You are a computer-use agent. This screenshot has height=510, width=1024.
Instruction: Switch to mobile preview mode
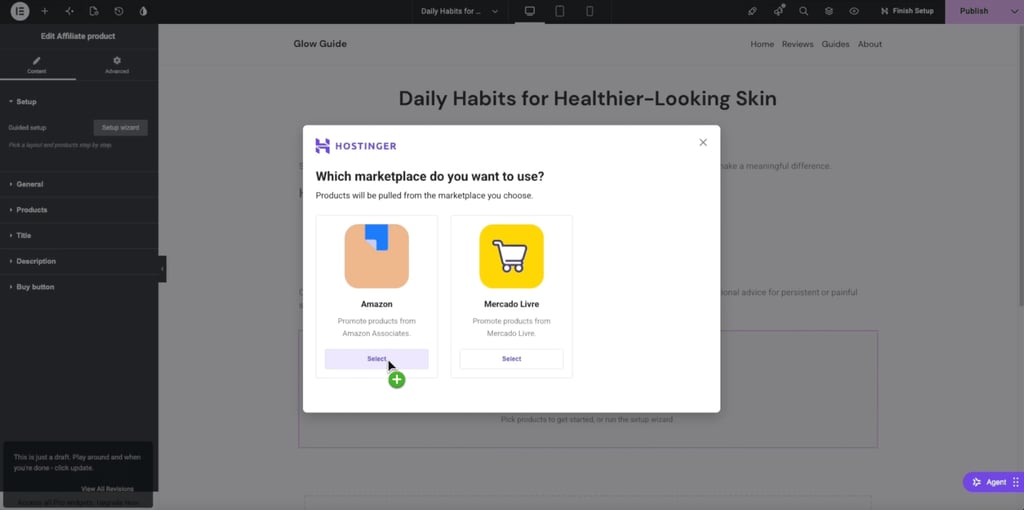tap(590, 11)
